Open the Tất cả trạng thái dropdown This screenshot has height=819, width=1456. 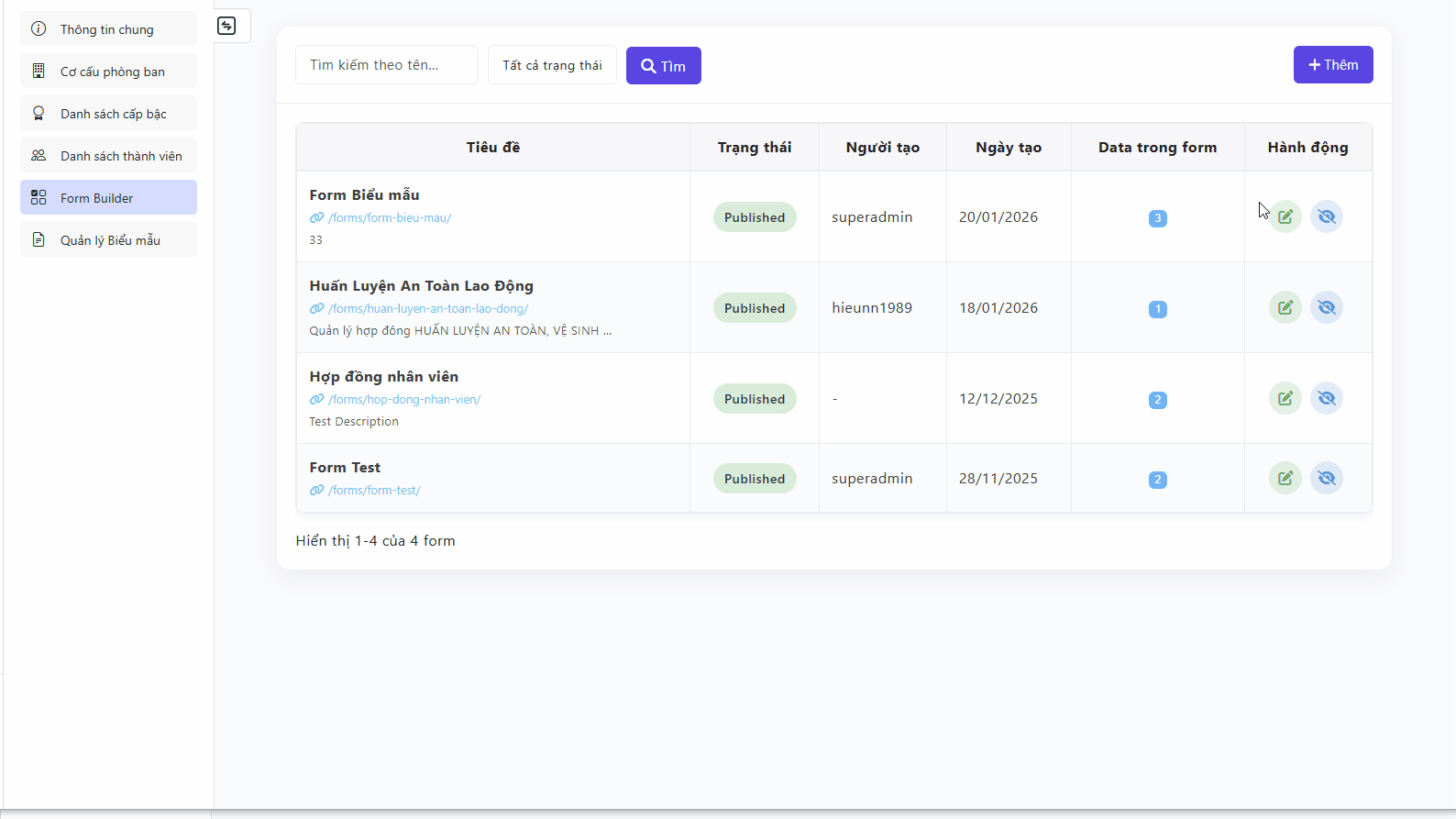pyautogui.click(x=552, y=65)
